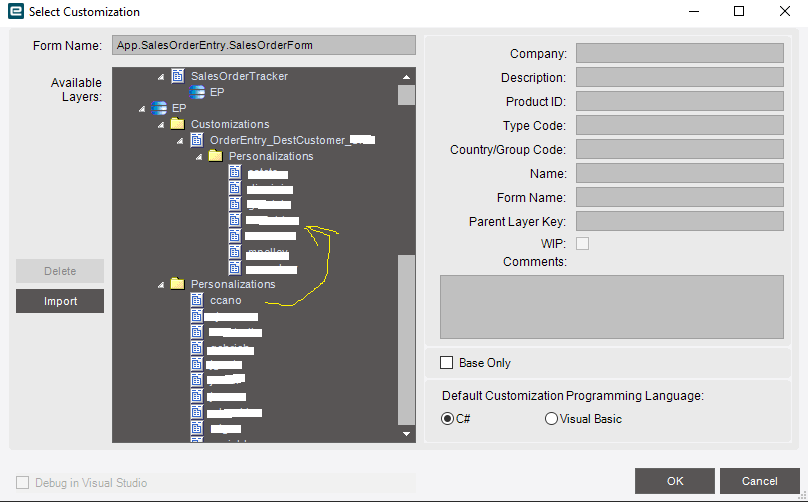The image size is (808, 502).
Task: Click the nested Personalizations folder icon
Action: [x=215, y=156]
